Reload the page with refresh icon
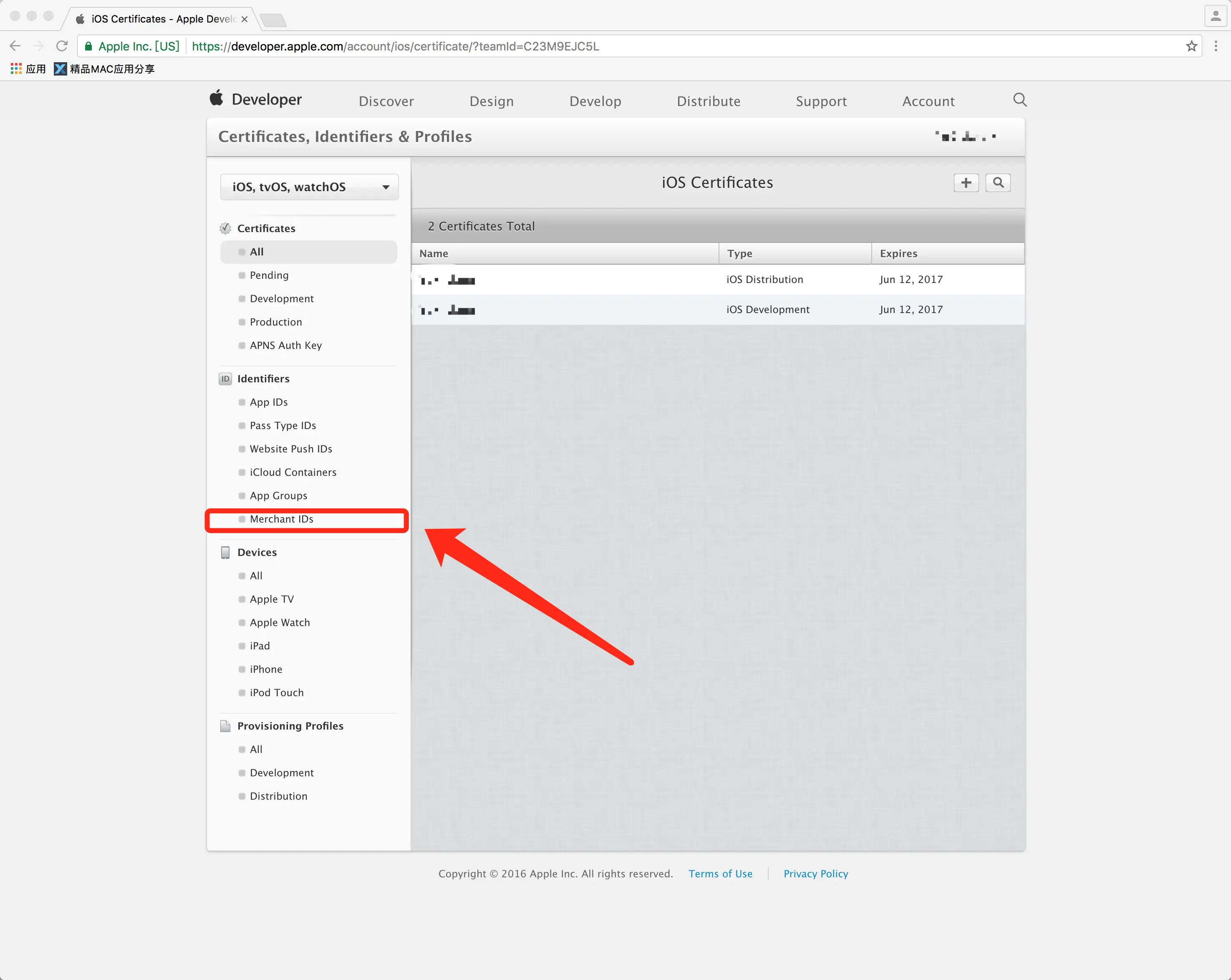The width and height of the screenshot is (1231, 980). click(62, 46)
